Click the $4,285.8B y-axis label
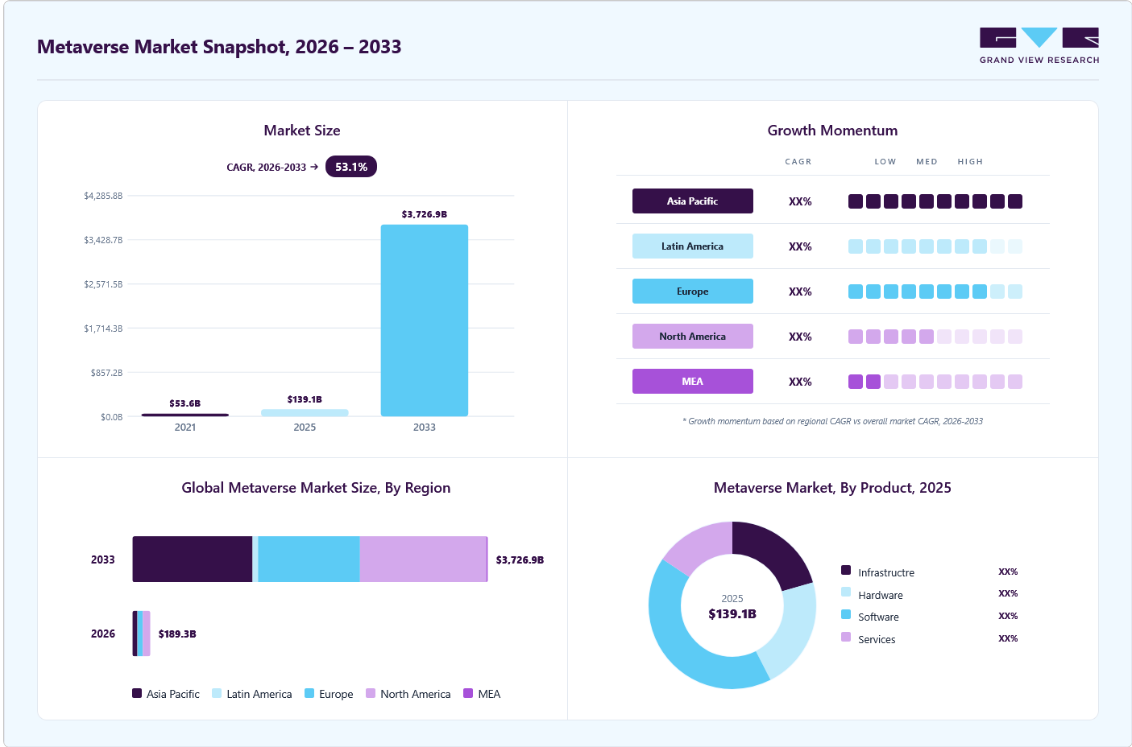 (x=103, y=196)
